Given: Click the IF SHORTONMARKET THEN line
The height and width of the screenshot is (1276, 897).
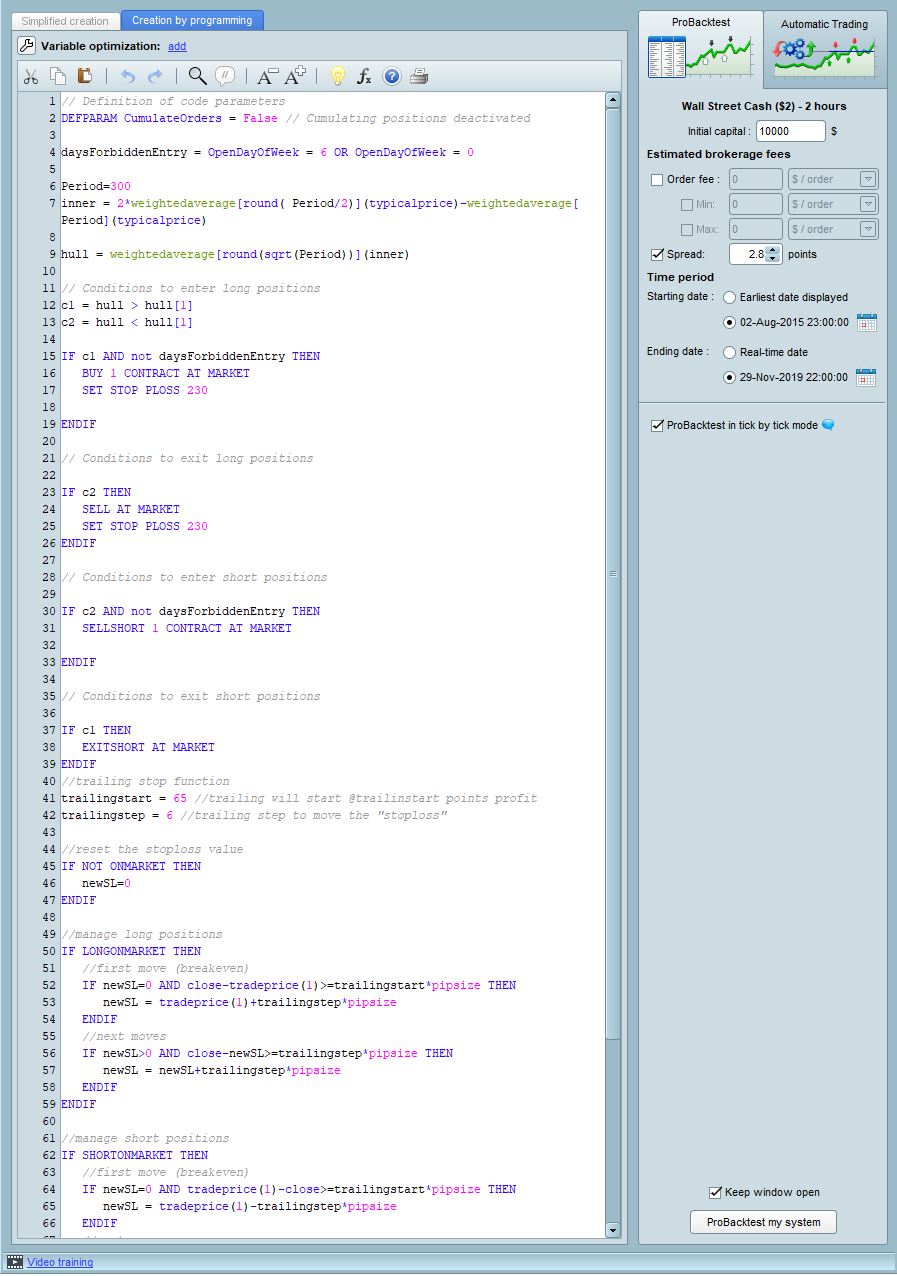Looking at the screenshot, I should click(x=134, y=1155).
